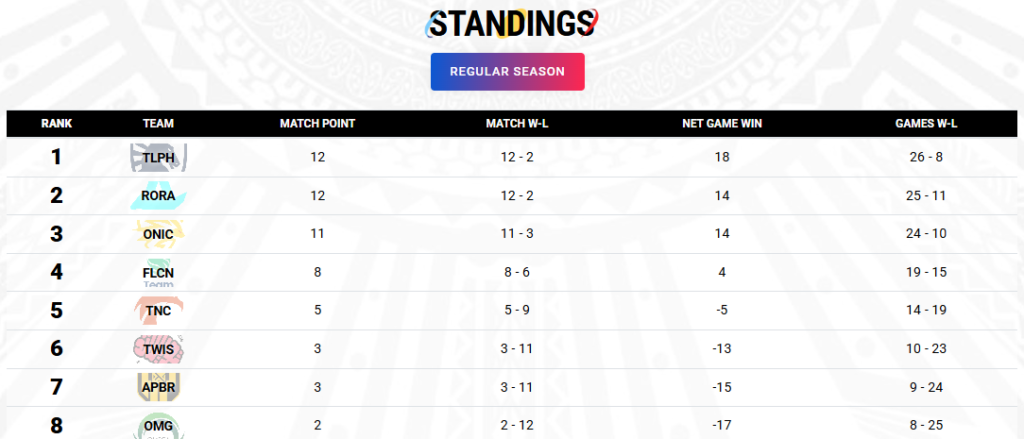Select the APBR team logo

coord(158,387)
